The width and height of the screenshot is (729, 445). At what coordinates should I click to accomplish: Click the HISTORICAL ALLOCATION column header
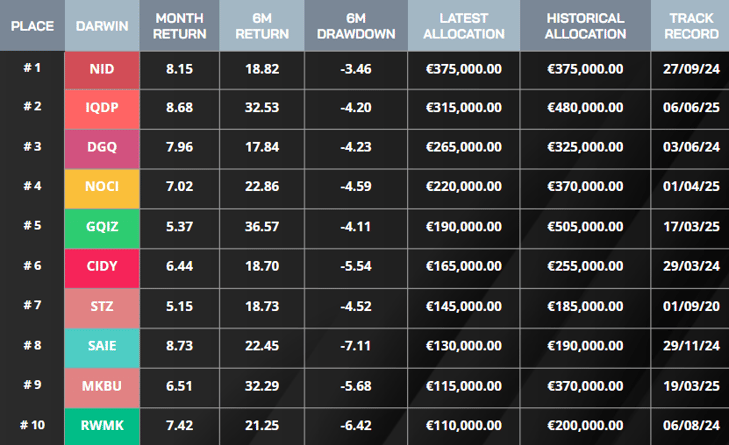point(585,26)
